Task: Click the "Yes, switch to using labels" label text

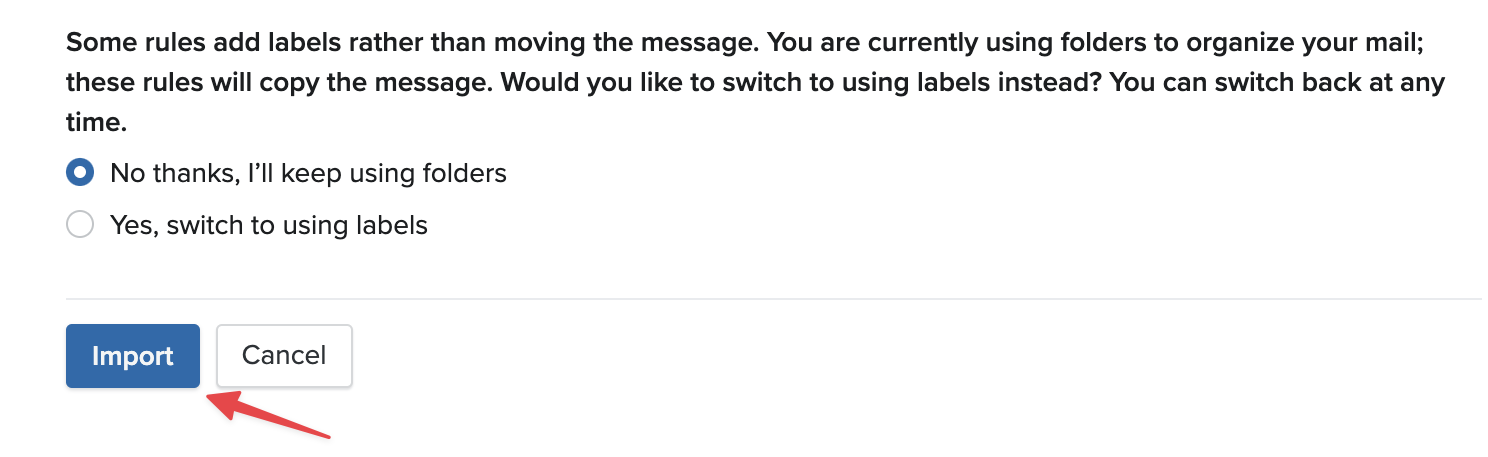Action: tap(268, 225)
